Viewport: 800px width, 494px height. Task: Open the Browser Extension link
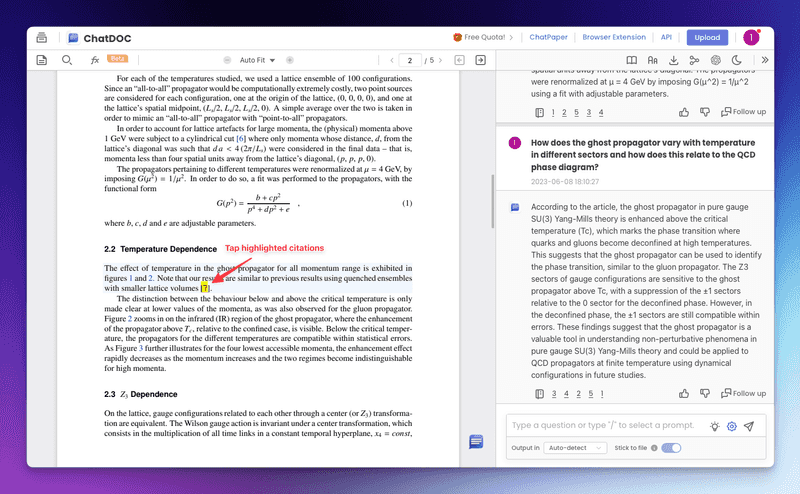[614, 37]
